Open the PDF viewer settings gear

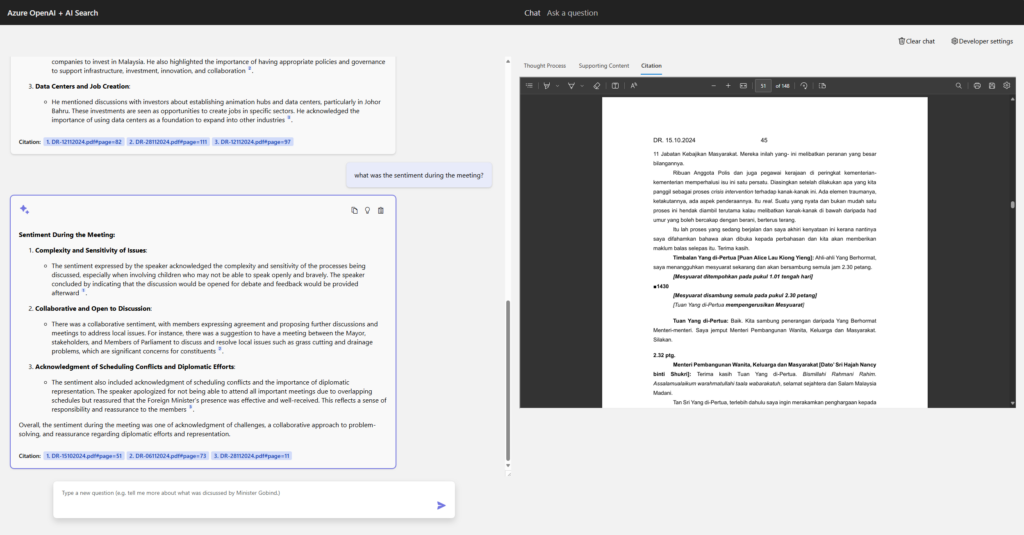(x=1006, y=86)
